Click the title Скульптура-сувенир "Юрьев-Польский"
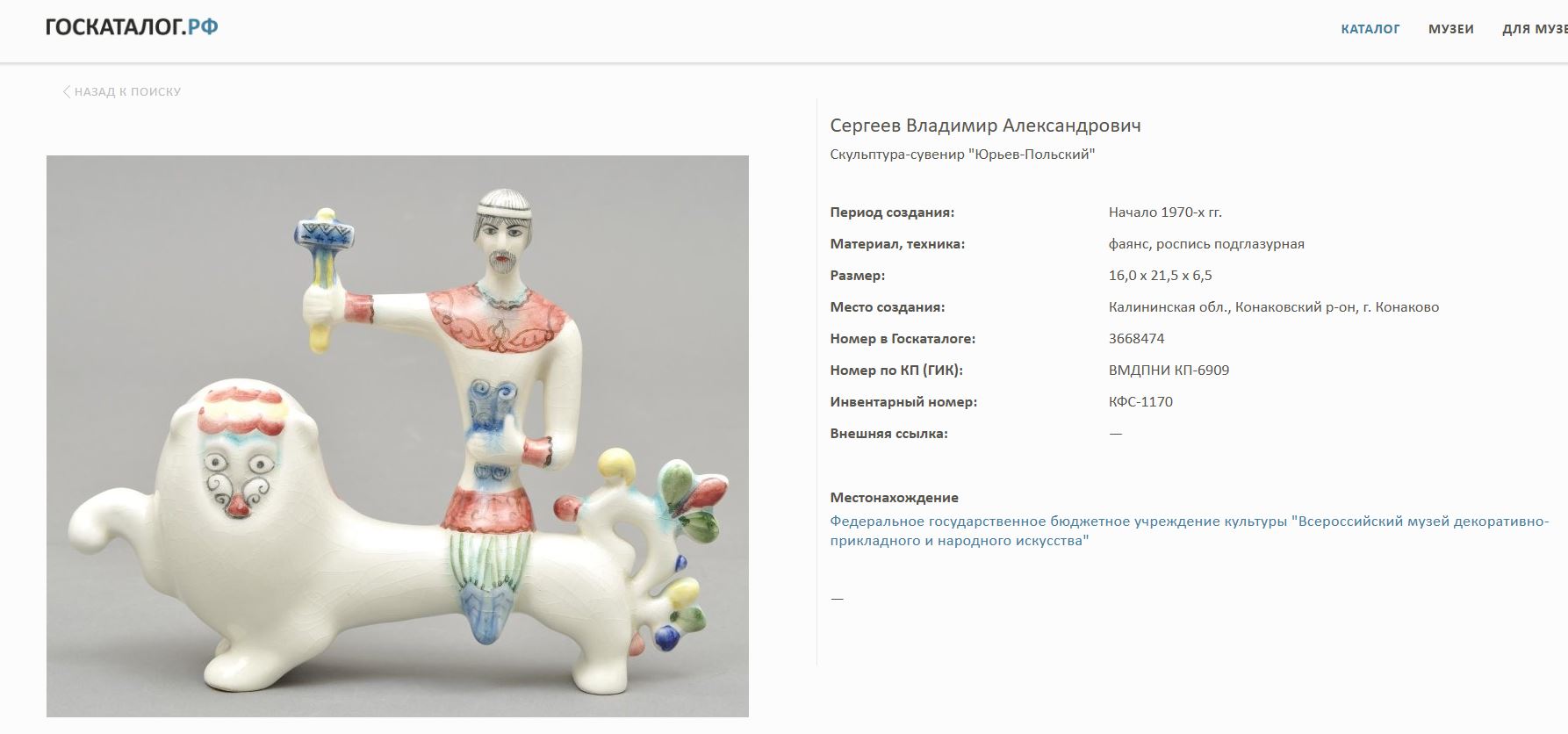 coord(962,155)
